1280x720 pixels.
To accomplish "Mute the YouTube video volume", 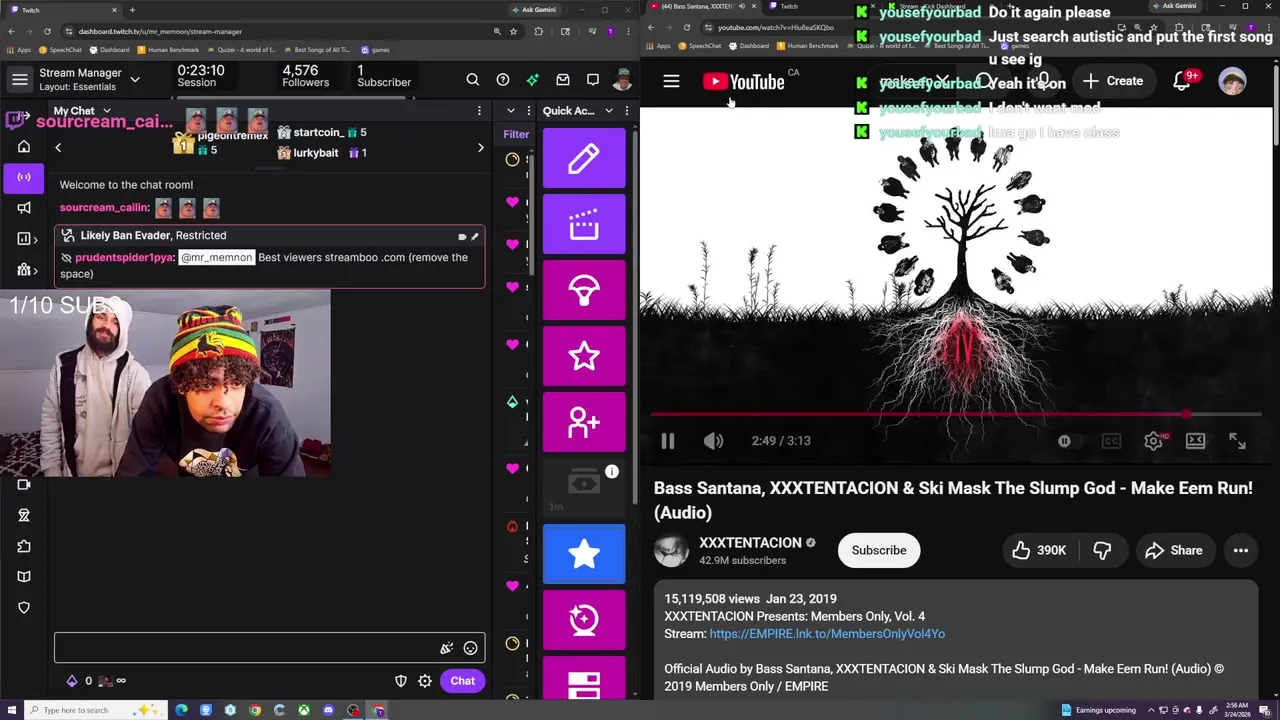I will (713, 441).
